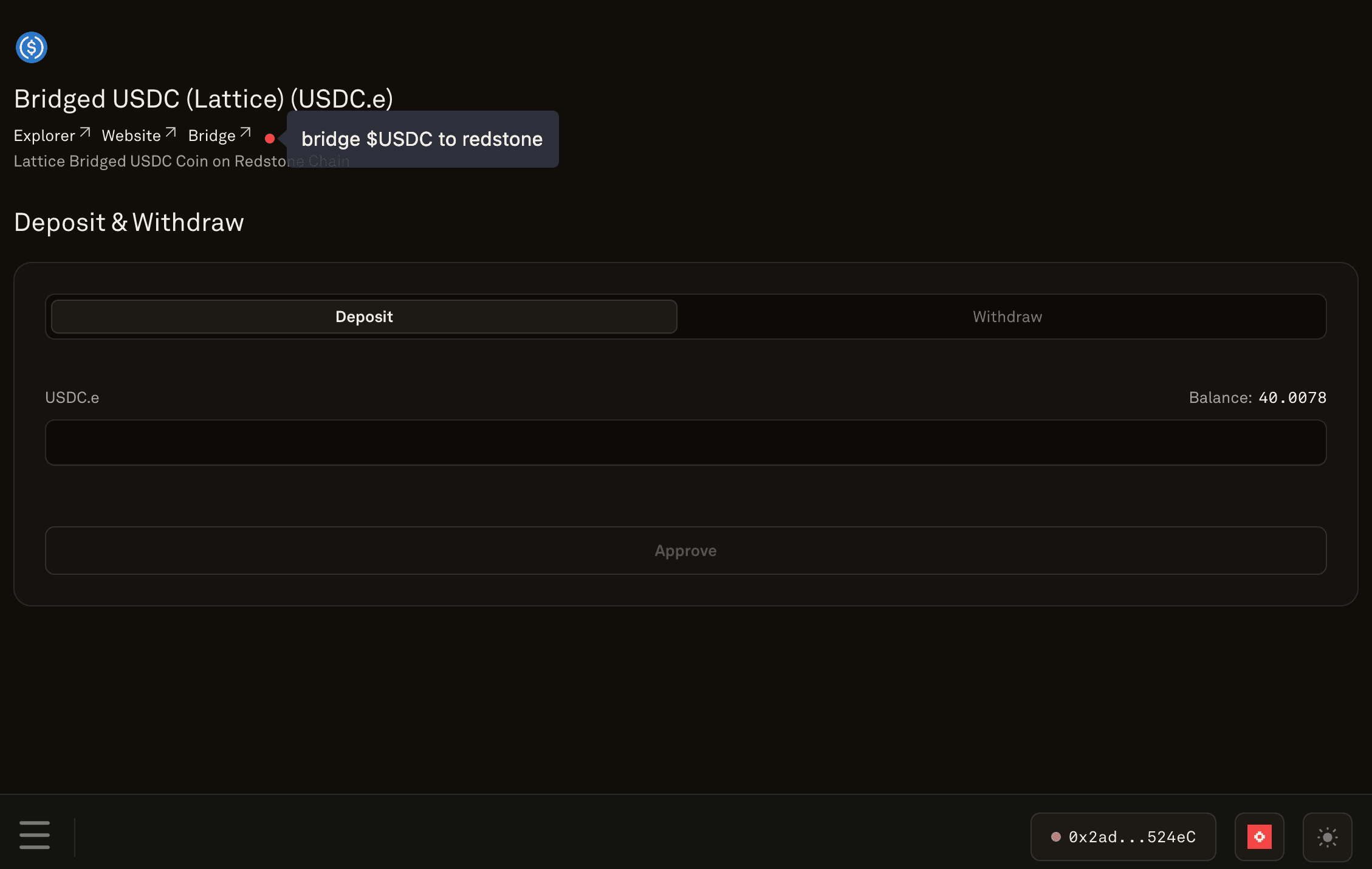Click the Balance 40.0078 value
This screenshot has height=869, width=1372.
click(1292, 397)
